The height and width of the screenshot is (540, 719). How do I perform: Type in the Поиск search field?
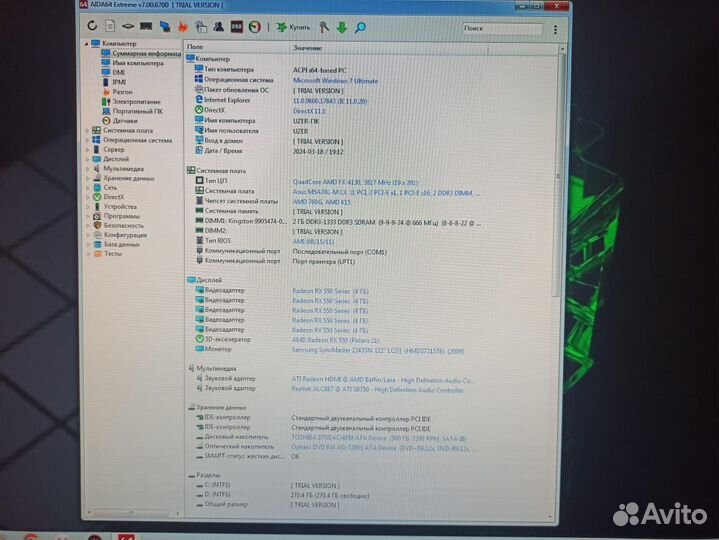point(500,29)
